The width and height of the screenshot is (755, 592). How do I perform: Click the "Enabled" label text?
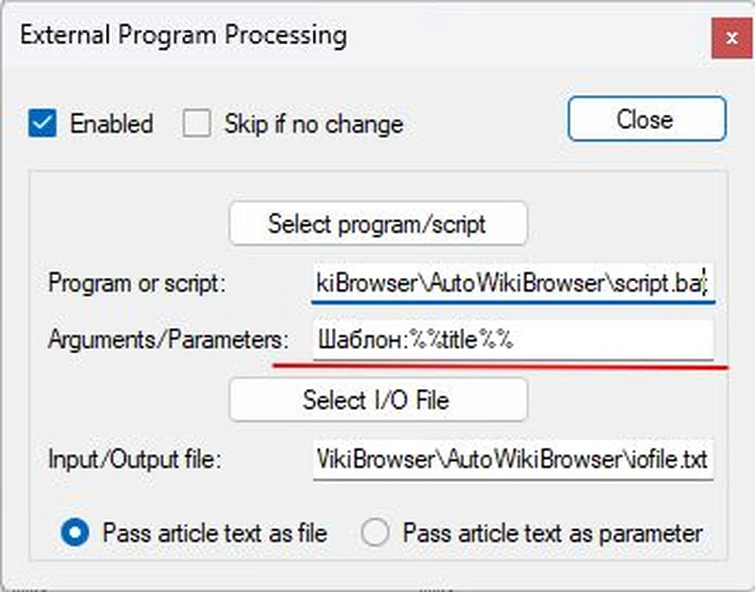(x=111, y=124)
